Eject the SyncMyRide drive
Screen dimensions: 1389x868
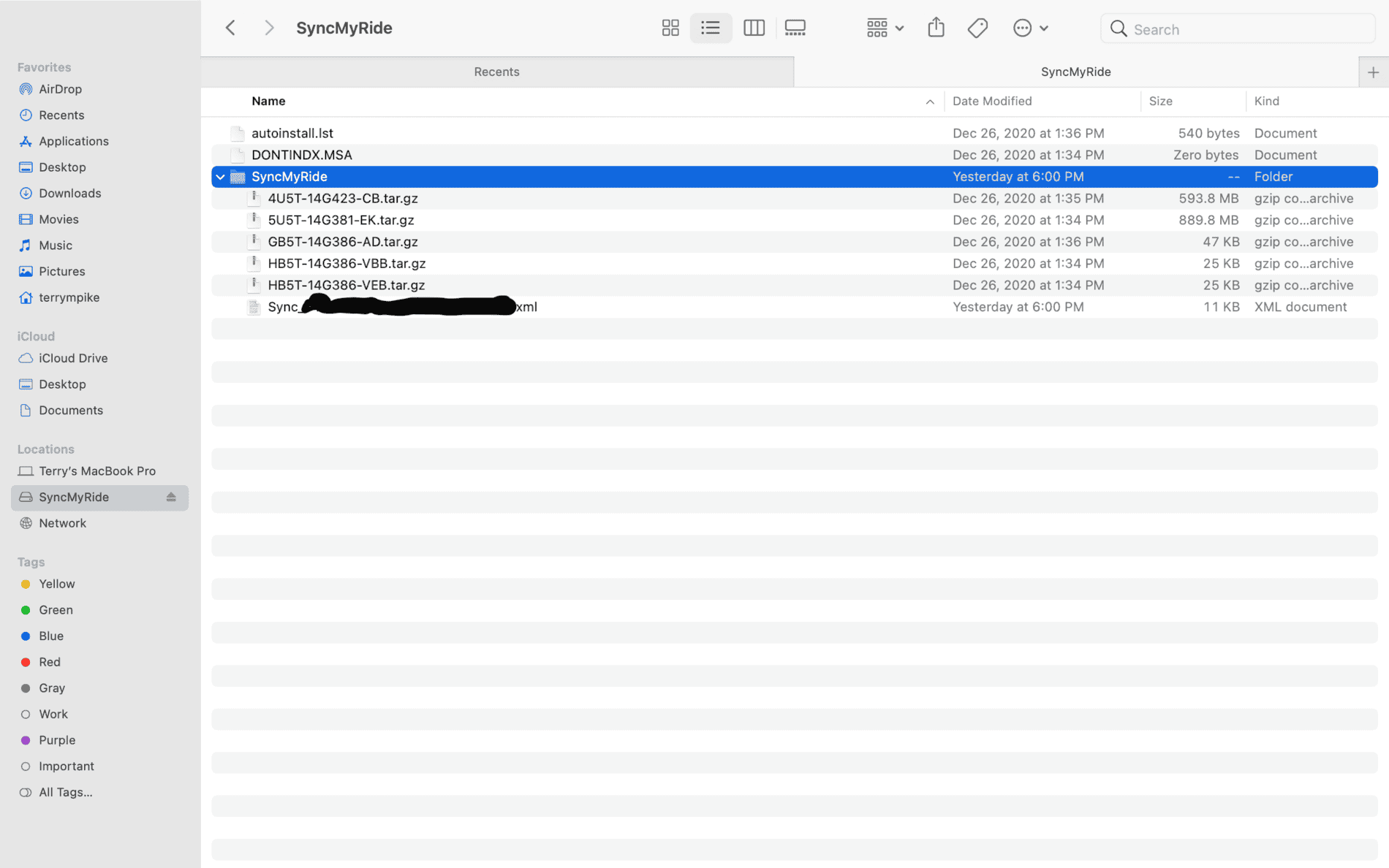tap(171, 497)
